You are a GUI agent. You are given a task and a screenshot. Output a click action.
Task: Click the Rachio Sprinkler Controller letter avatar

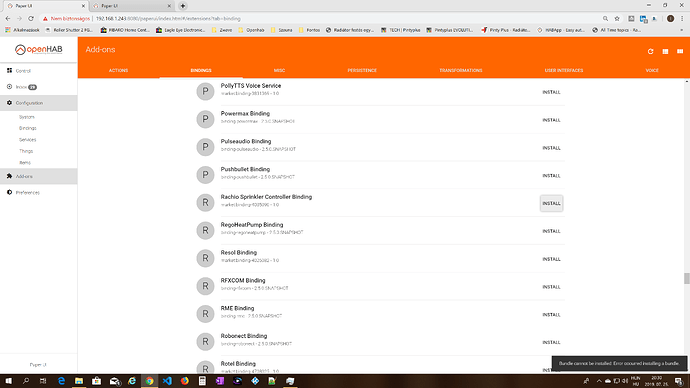205,202
